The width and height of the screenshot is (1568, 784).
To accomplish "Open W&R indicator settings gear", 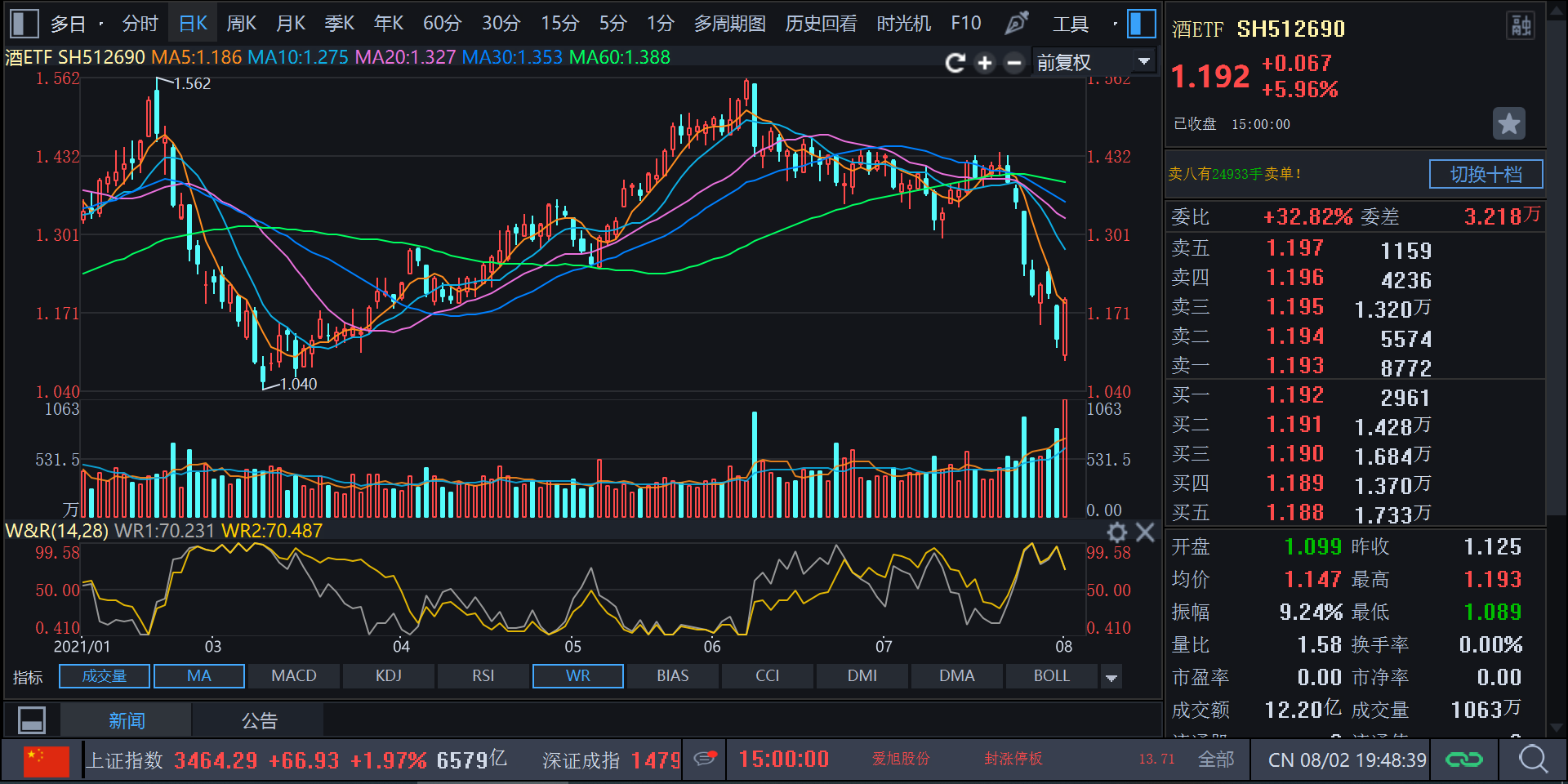I will pos(1116,532).
